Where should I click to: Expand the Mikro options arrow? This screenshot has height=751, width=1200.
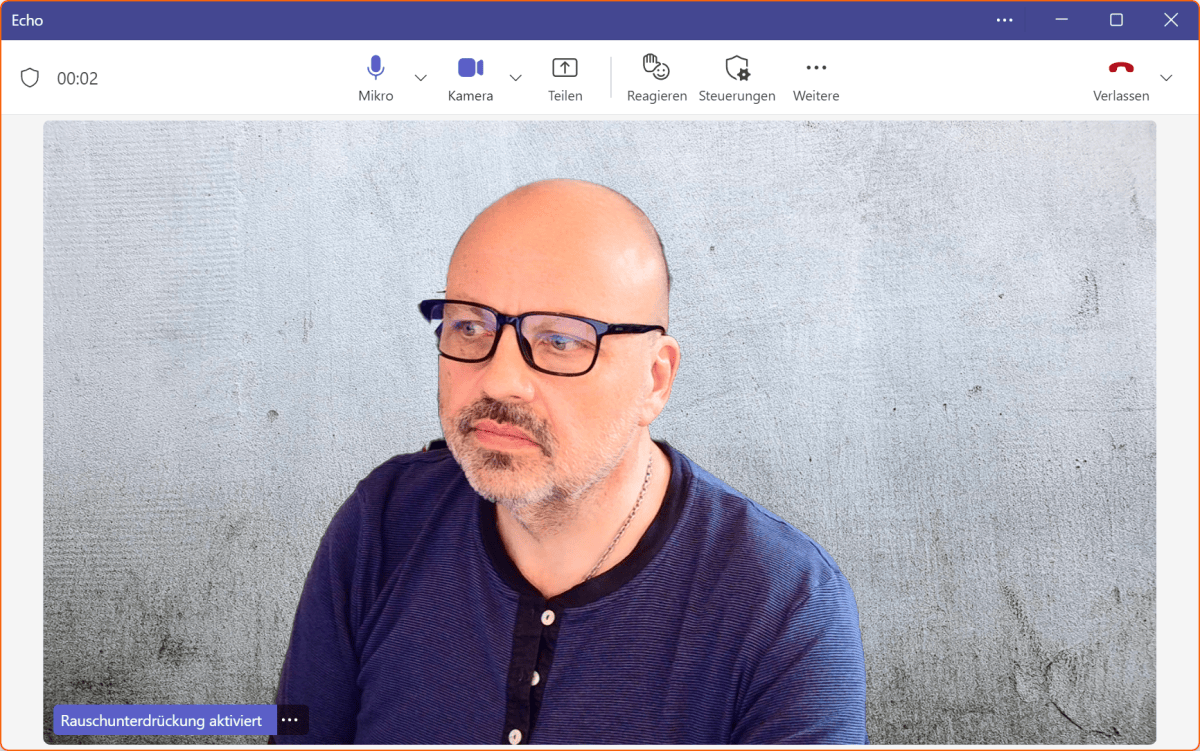click(x=421, y=78)
